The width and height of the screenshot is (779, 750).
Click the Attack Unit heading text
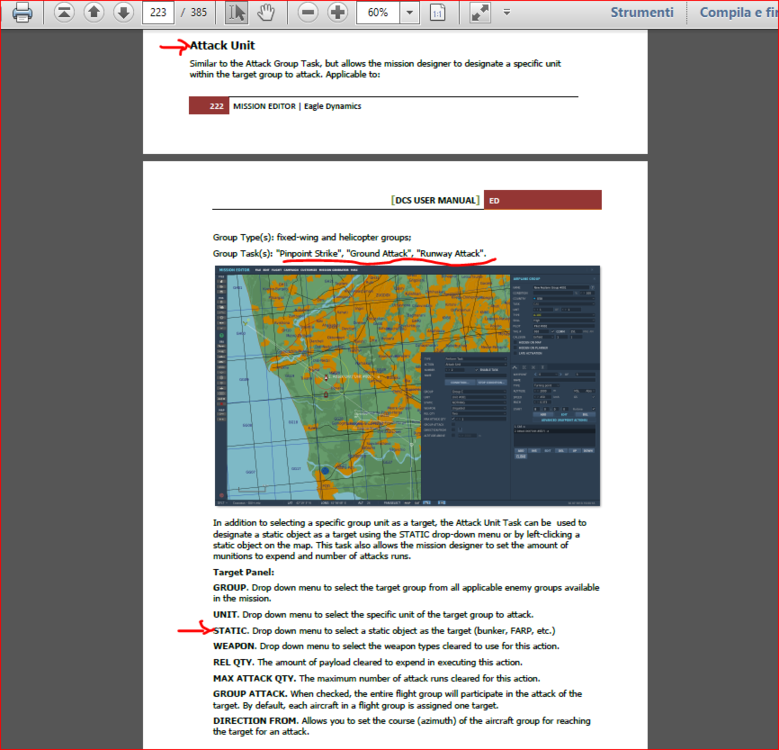point(222,46)
